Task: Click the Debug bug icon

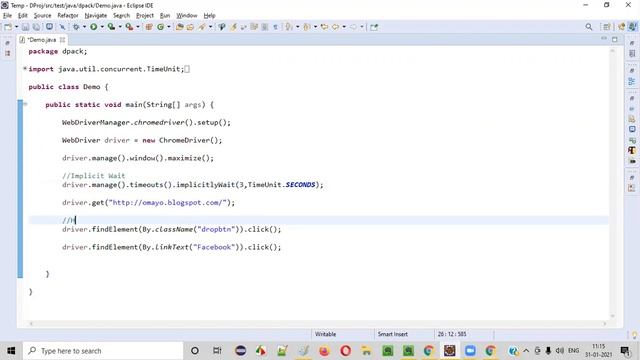Action: click(76, 27)
